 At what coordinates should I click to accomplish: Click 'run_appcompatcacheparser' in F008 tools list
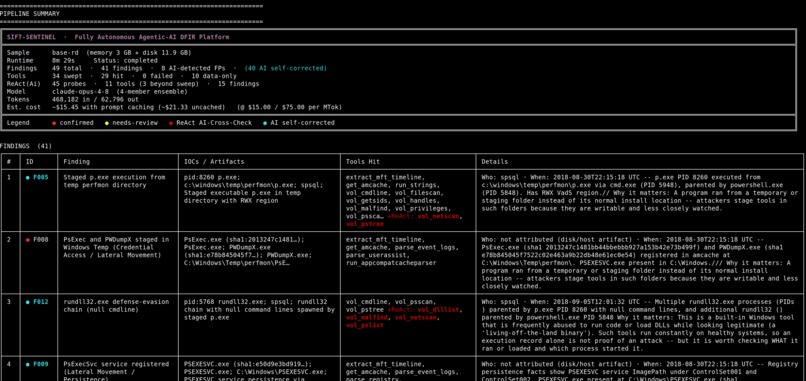[x=391, y=263]
